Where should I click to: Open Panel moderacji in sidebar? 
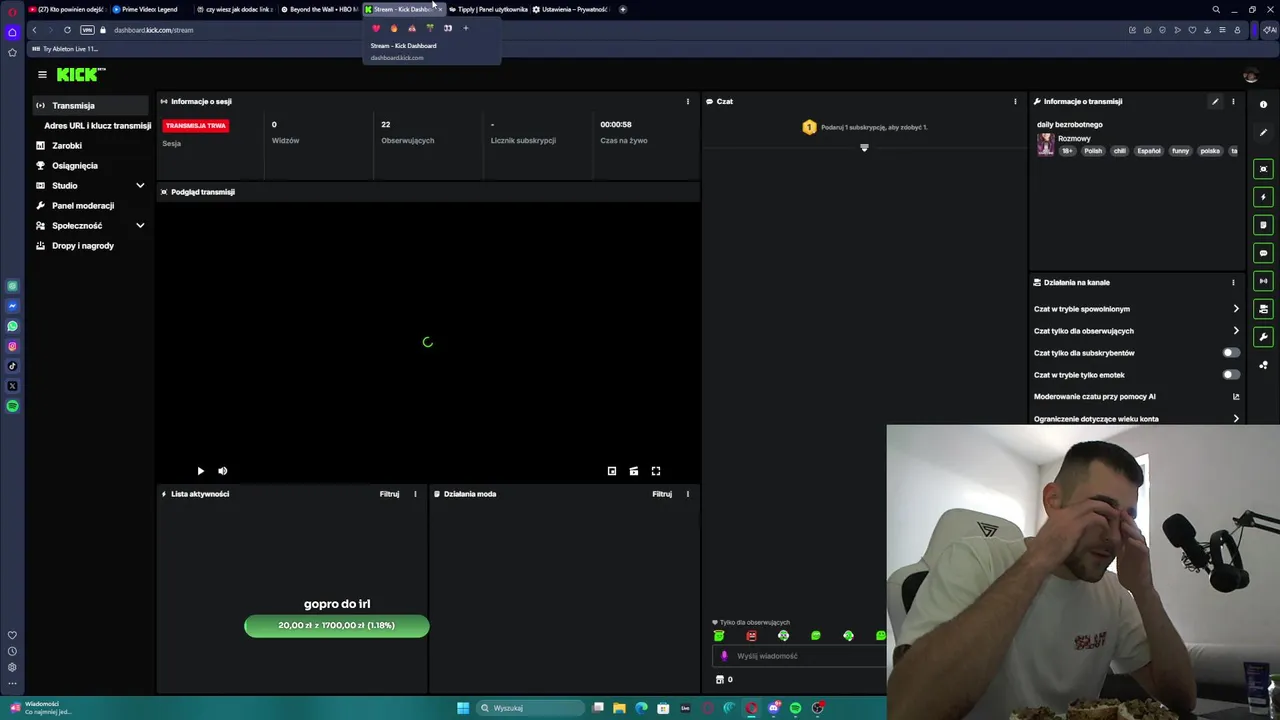pos(83,206)
